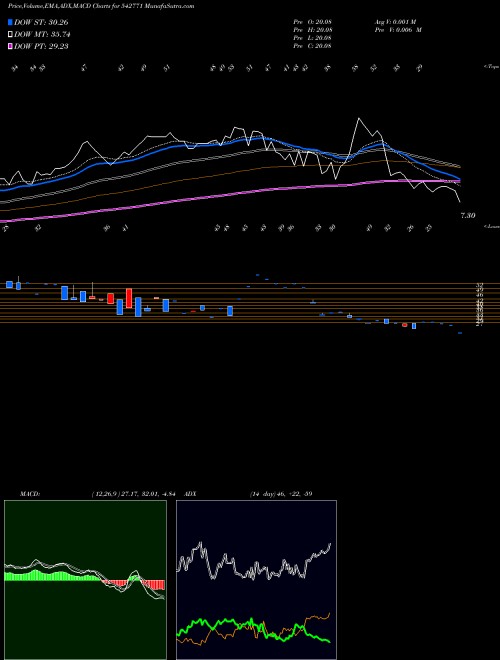
Task: Click the Pre V: 0.006 M value
Action: [398, 30]
